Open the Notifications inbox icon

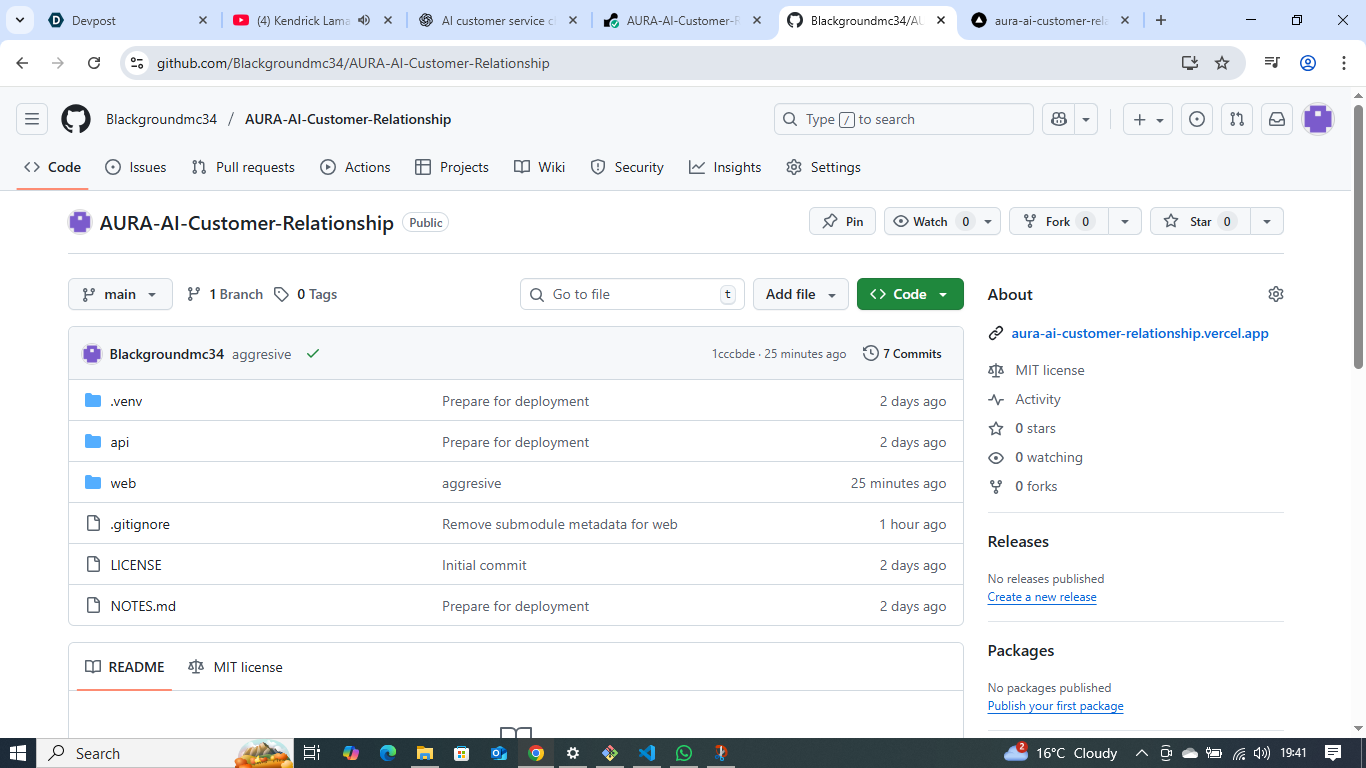click(x=1277, y=119)
